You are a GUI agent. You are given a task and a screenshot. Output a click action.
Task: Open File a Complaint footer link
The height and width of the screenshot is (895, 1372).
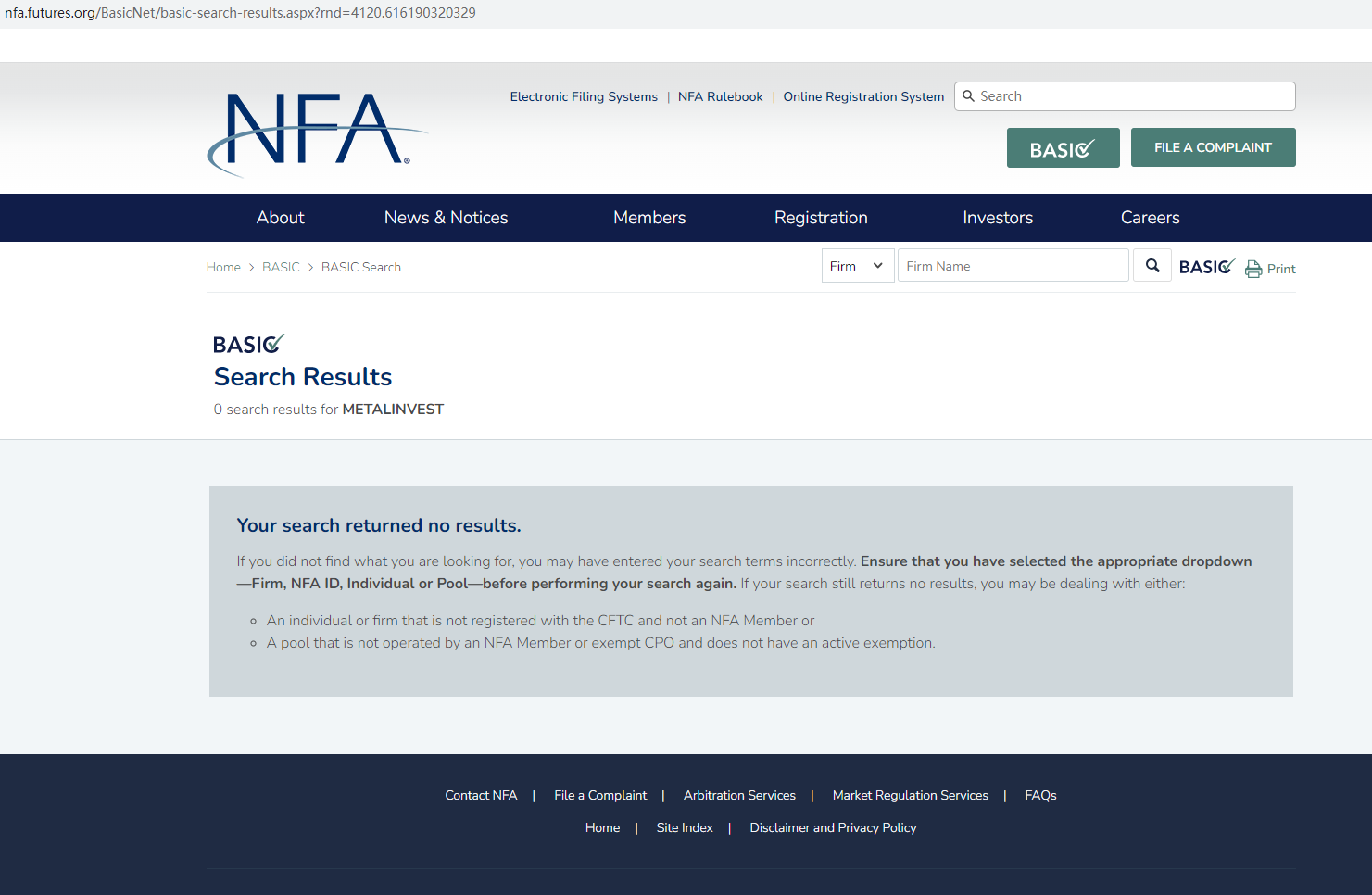(600, 795)
